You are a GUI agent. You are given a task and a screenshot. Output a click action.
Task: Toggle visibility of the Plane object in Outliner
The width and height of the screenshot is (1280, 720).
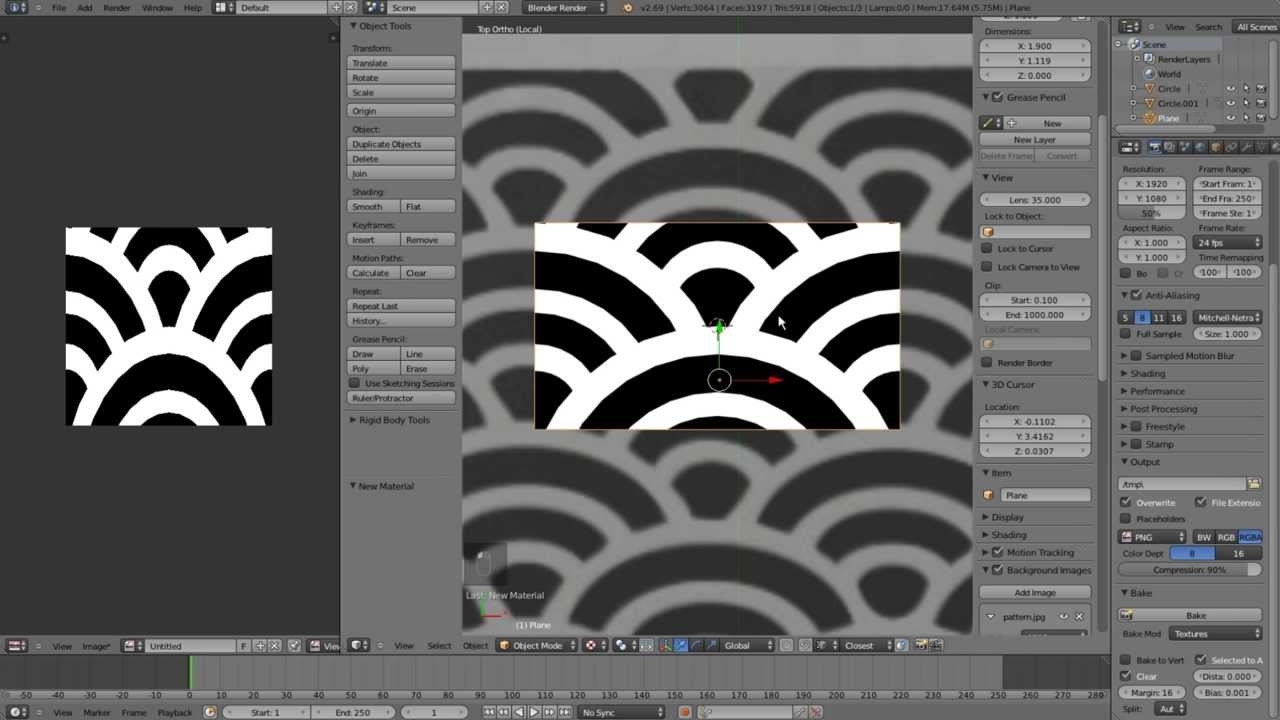coord(1230,117)
